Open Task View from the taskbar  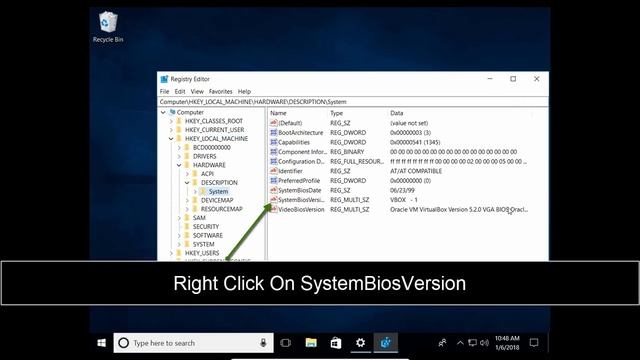(286, 343)
